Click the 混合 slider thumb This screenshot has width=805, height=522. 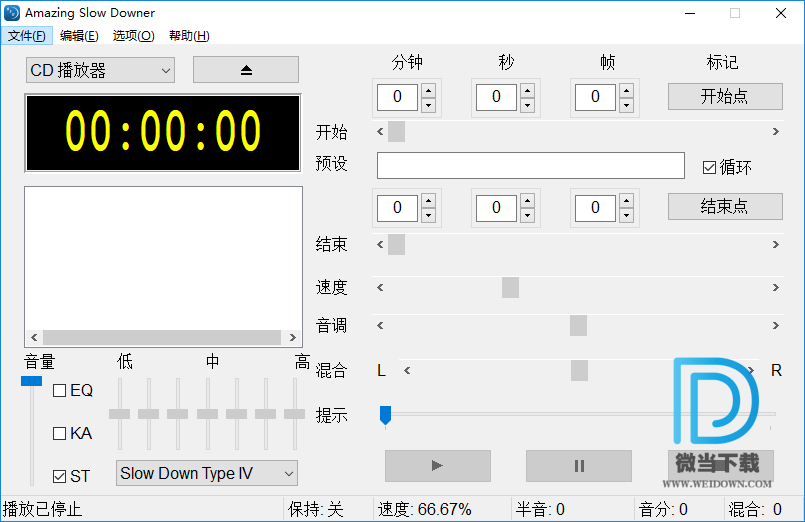point(579,370)
